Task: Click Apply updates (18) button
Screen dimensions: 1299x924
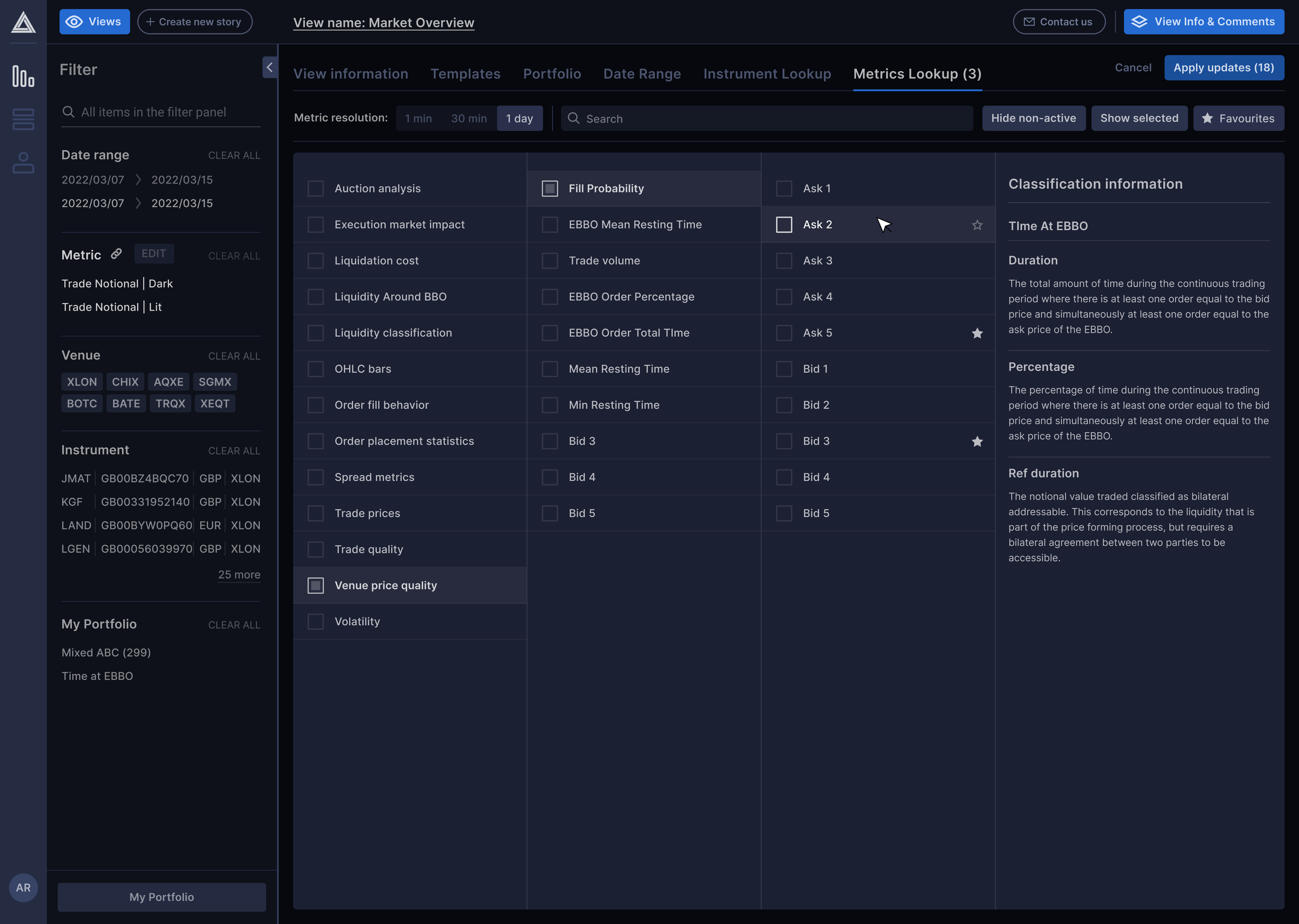Action: [x=1223, y=68]
